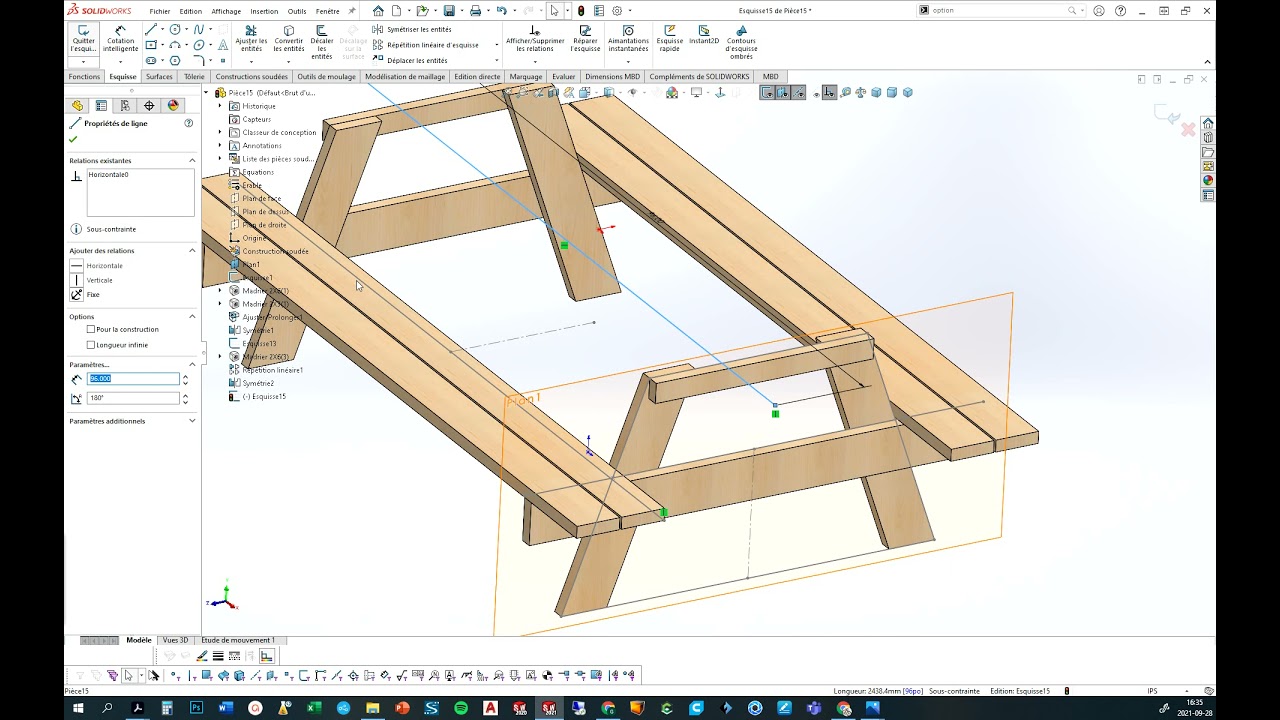1280x720 pixels.
Task: Click the Décaler les entités tool
Action: 322,42
